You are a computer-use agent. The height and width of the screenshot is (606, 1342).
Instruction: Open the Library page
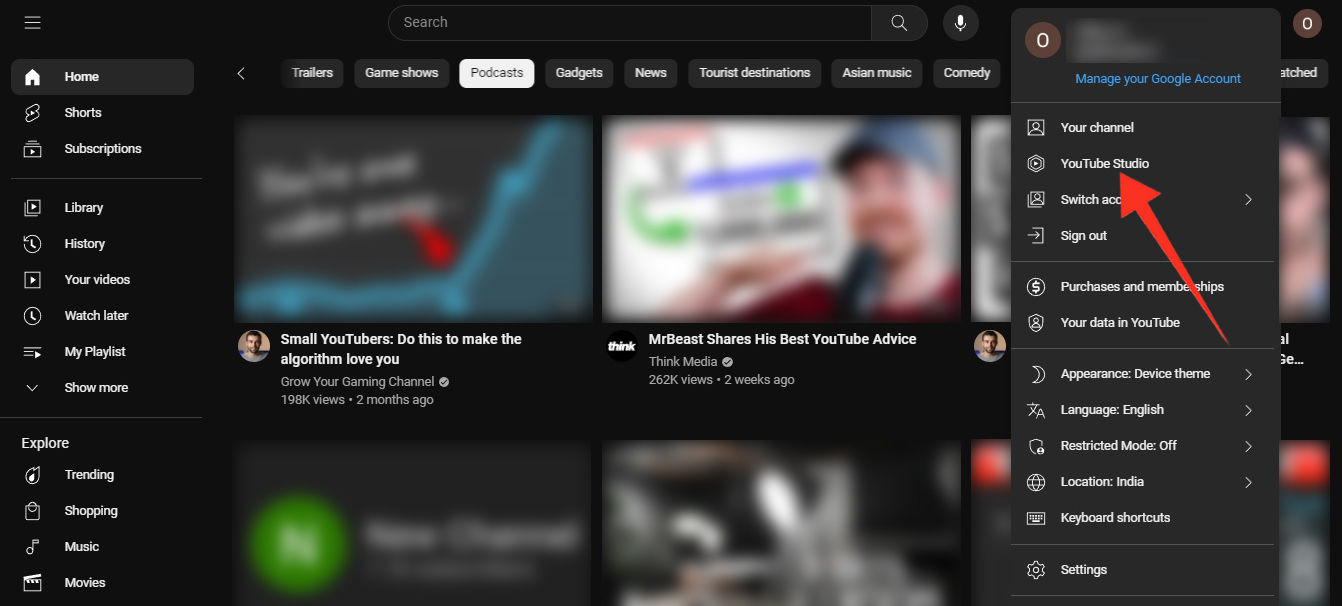pyautogui.click(x=85, y=207)
